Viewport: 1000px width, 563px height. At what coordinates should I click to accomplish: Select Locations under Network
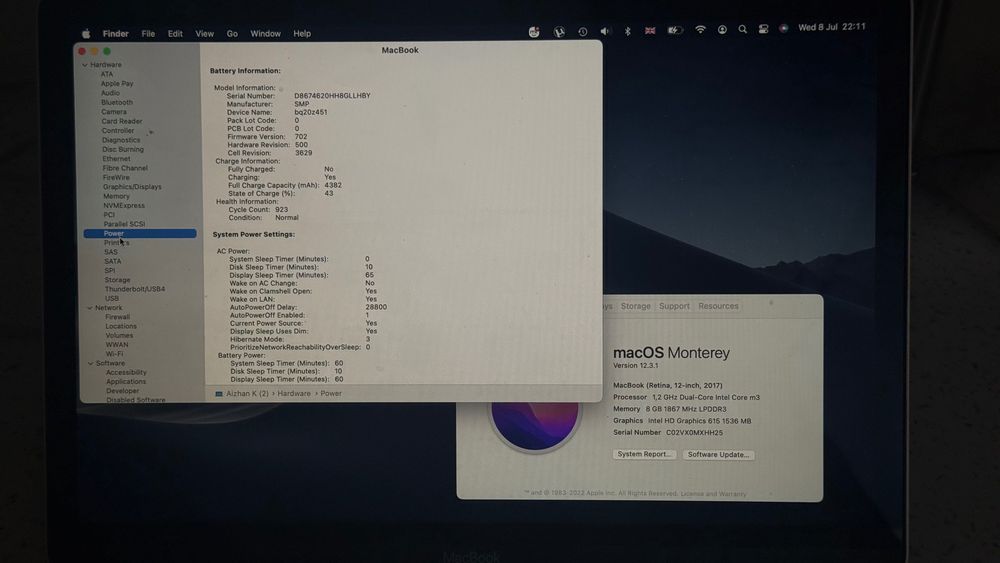[x=121, y=326]
